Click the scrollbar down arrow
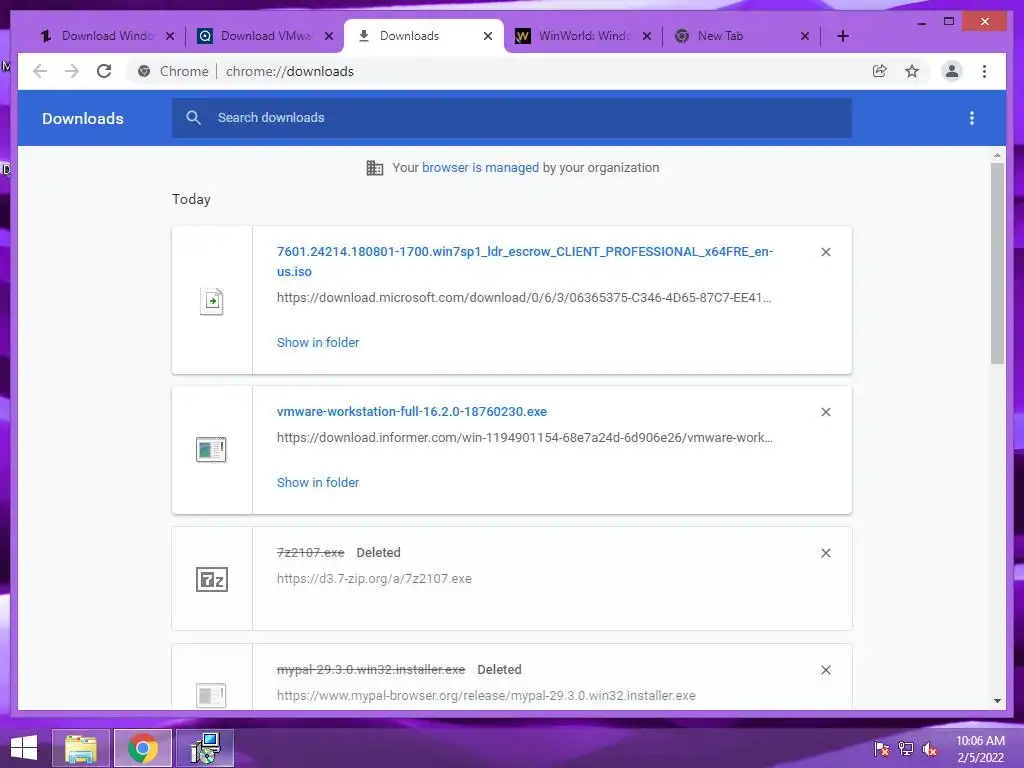 coord(997,701)
